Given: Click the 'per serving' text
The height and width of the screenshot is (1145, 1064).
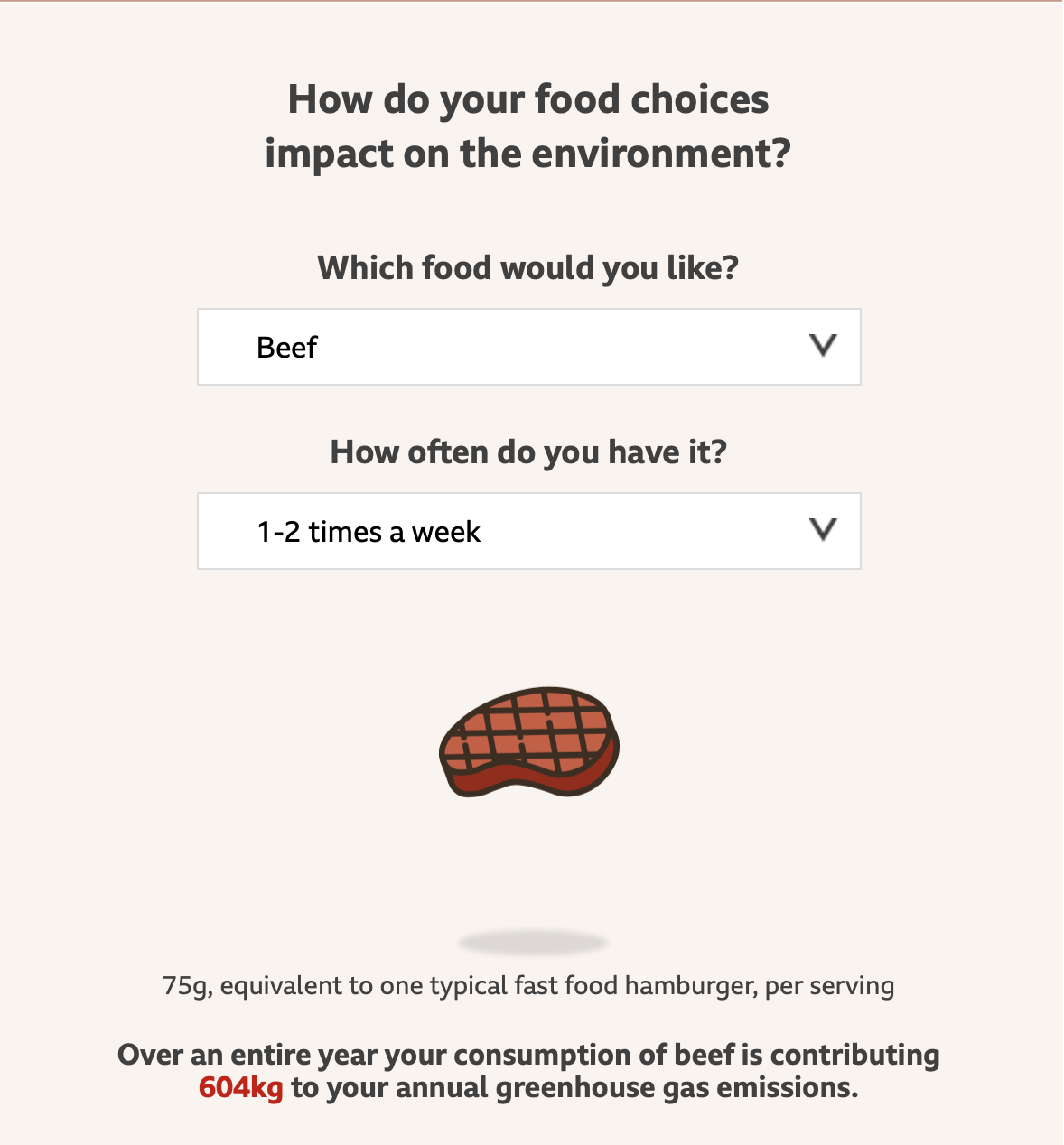Looking at the screenshot, I should point(829,986).
